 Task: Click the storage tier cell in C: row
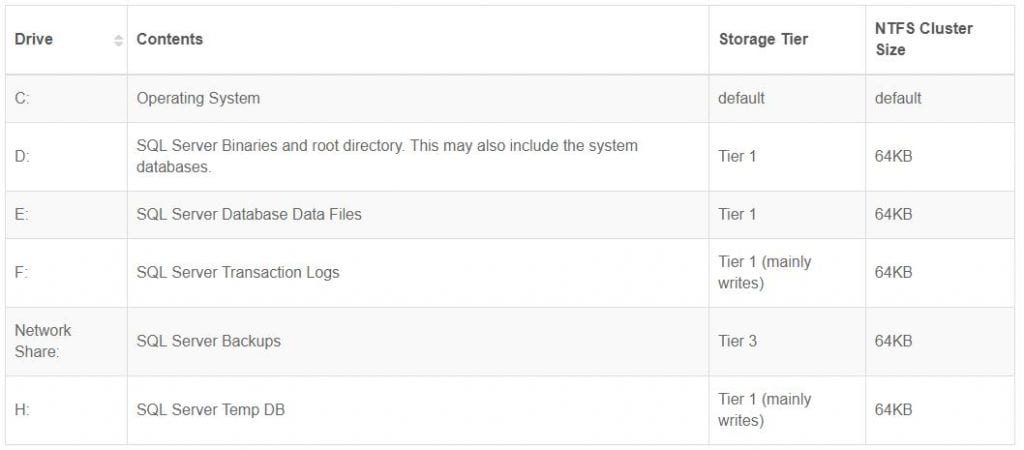741,98
